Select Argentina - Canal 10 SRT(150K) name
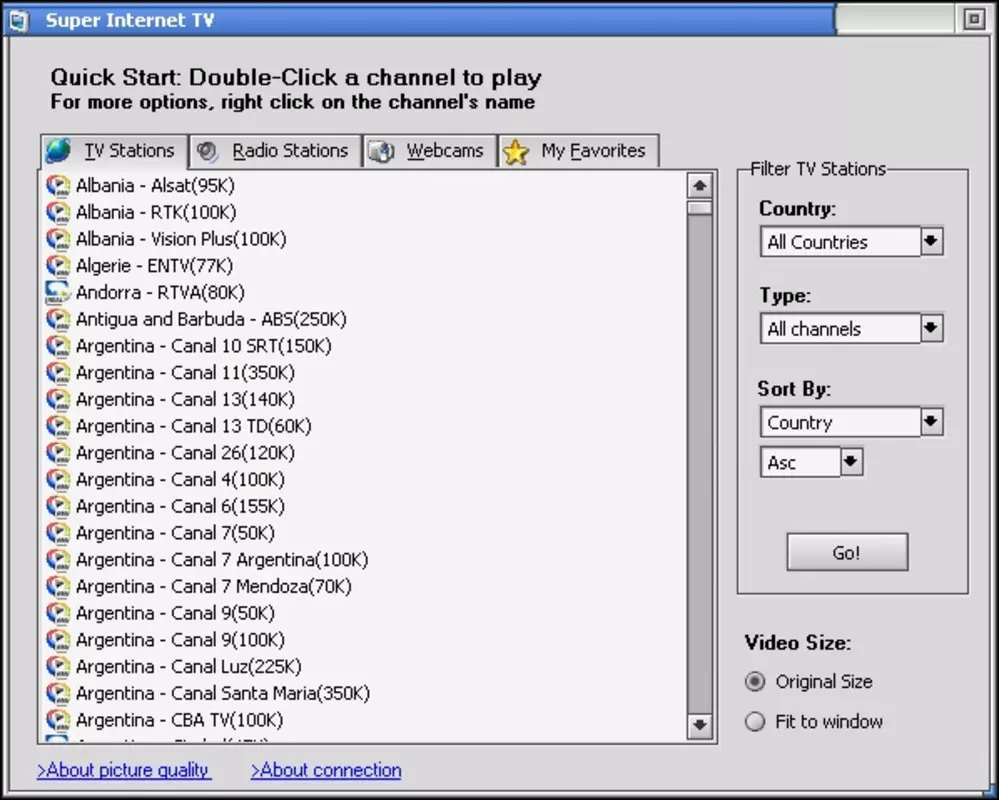The width and height of the screenshot is (999, 800). 204,346
